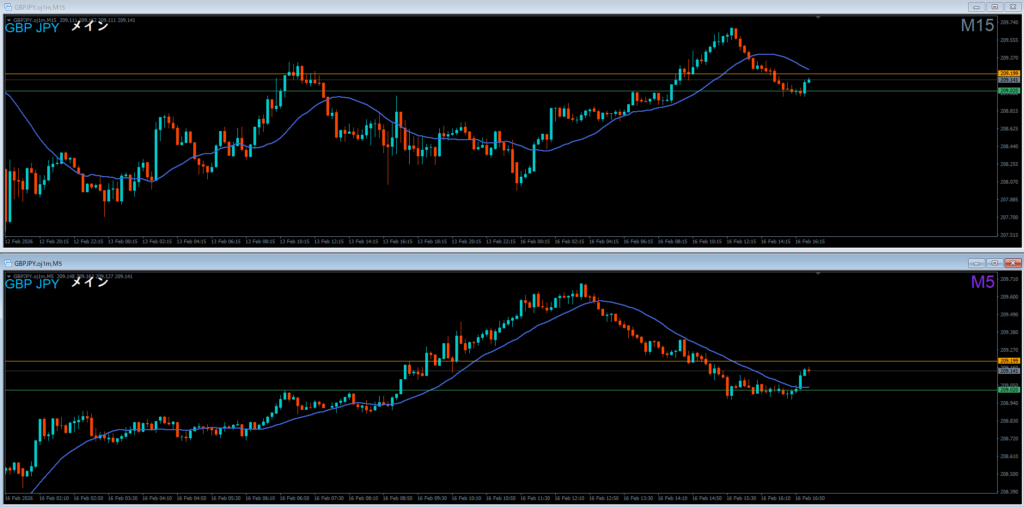Screen dimensions: 1024x507
Task: Click 16 Feb 12:10 on M5 time axis
Action: [569, 497]
